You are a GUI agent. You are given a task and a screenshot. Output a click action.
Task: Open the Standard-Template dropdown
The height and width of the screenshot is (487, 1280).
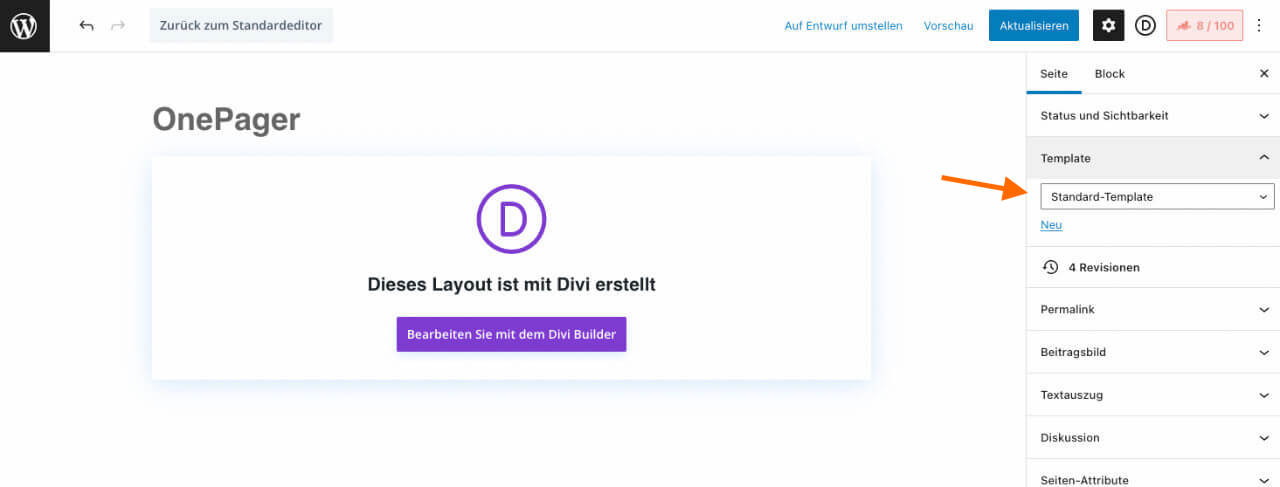(1158, 197)
